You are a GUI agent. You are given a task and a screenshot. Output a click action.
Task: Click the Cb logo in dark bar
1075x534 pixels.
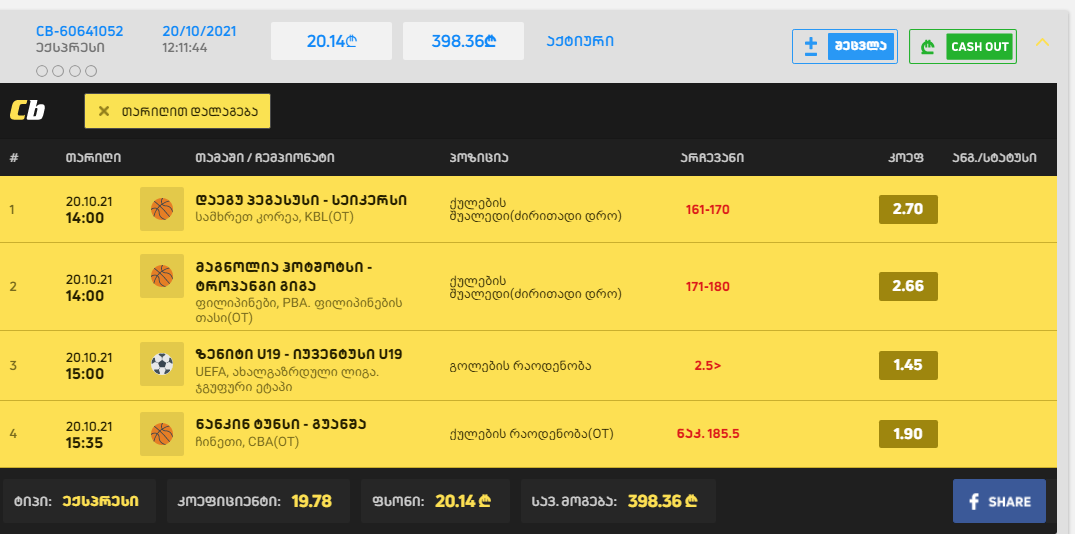click(27, 111)
